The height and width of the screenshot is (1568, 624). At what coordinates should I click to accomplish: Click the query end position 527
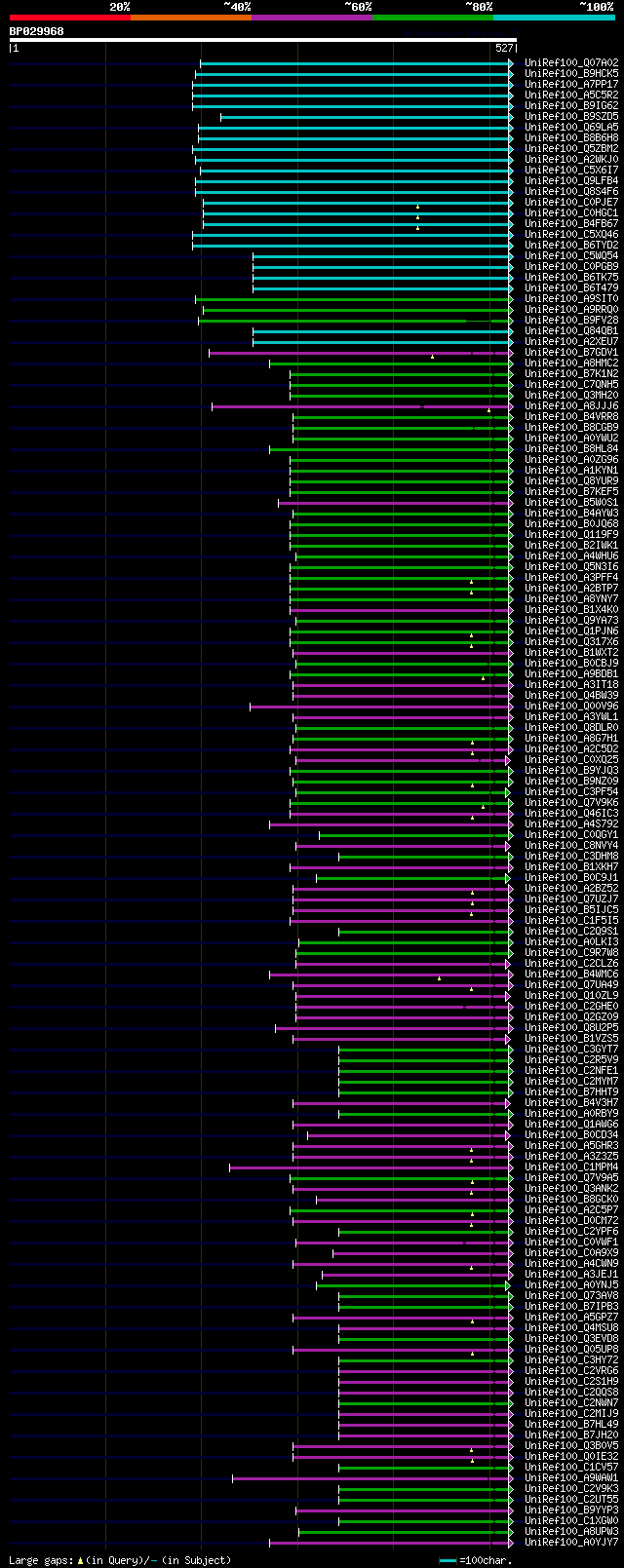tap(504, 48)
